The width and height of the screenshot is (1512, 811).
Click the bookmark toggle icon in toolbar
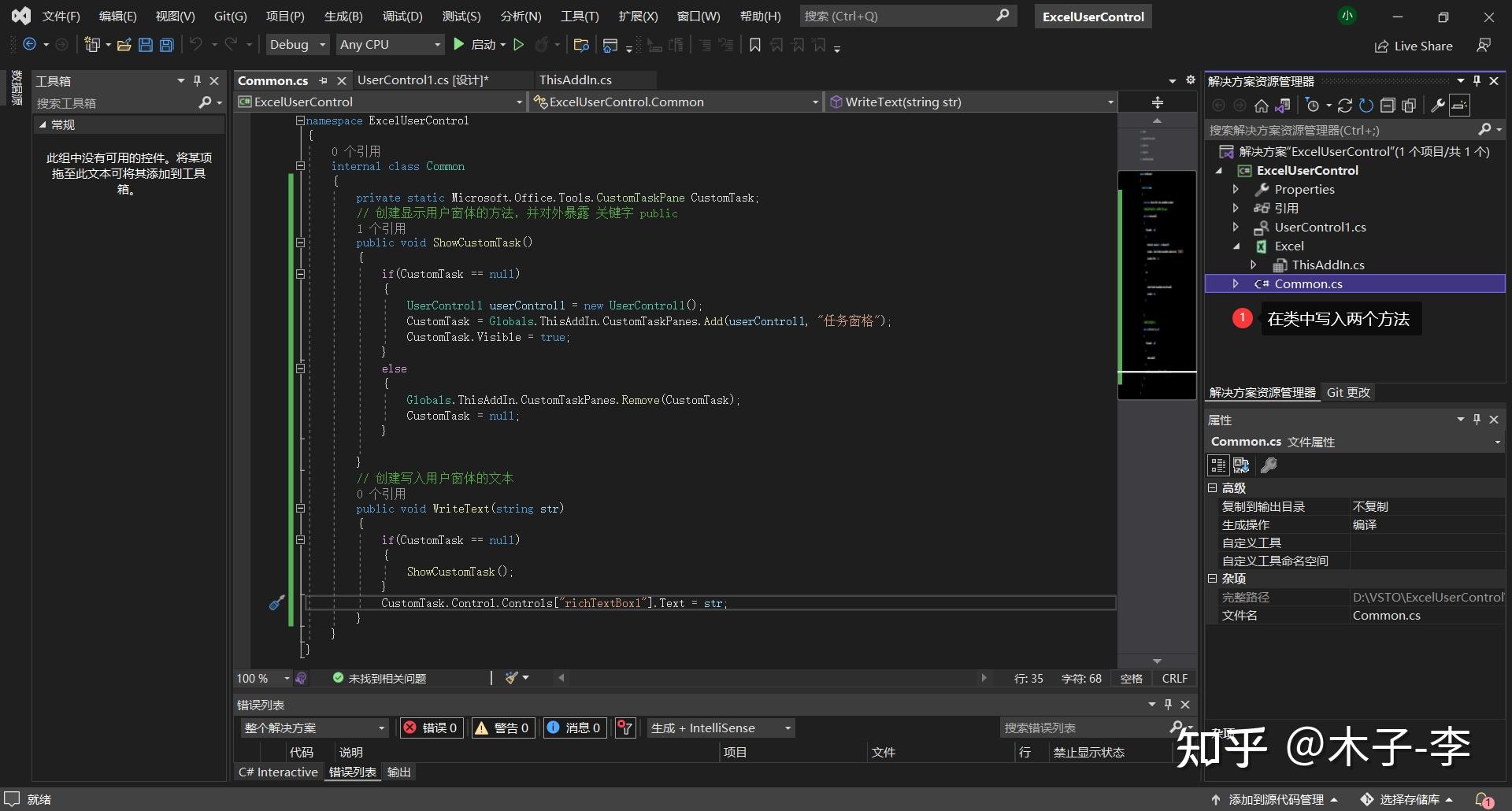[754, 45]
